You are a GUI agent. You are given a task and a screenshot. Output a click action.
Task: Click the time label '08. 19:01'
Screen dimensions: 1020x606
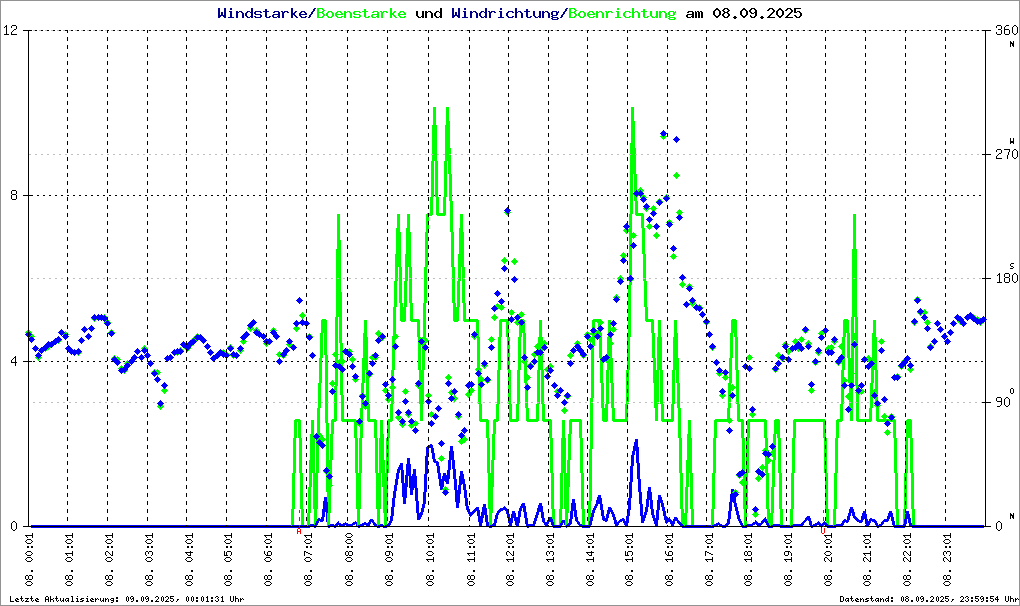click(x=787, y=560)
